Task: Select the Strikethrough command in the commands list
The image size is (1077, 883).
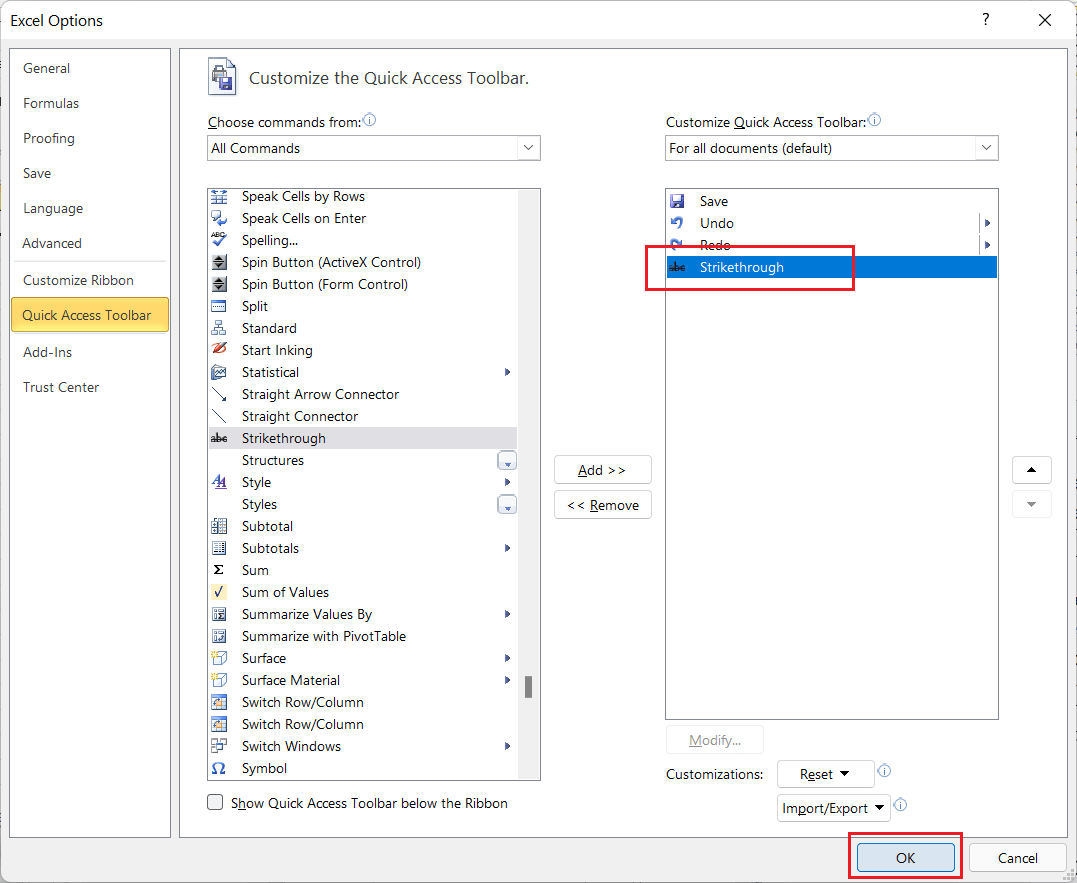Action: coord(283,438)
